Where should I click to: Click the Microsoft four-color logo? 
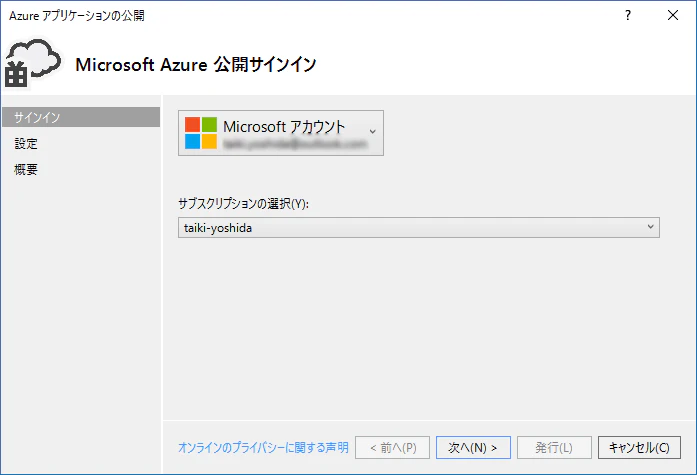coord(201,133)
